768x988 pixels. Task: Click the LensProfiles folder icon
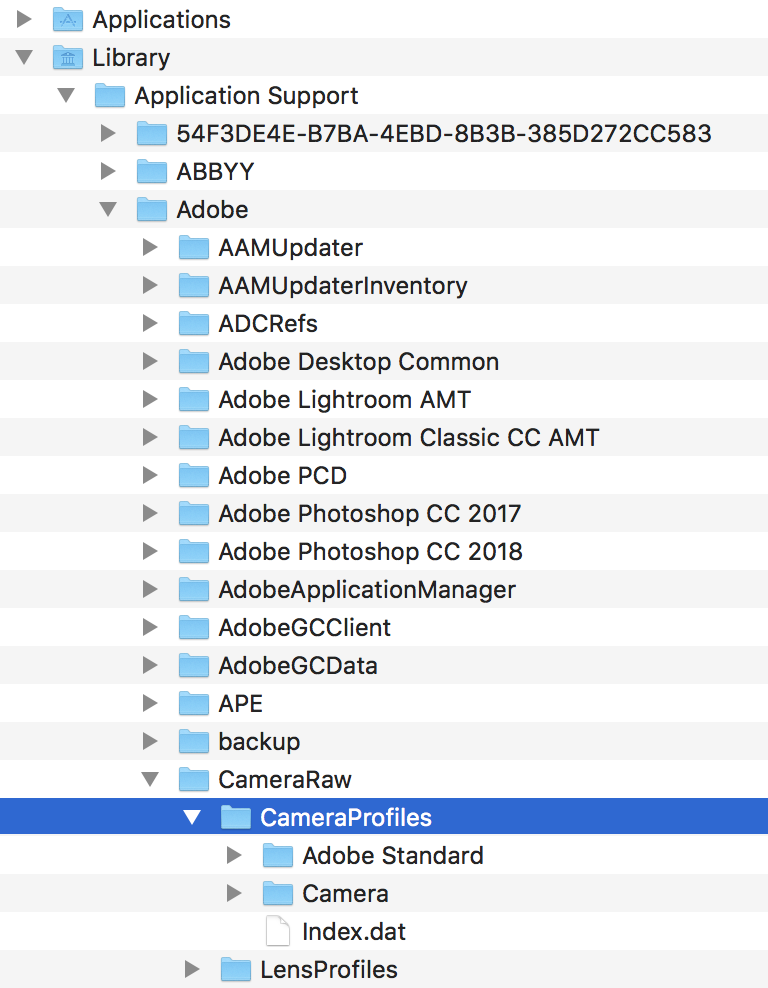tap(236, 970)
